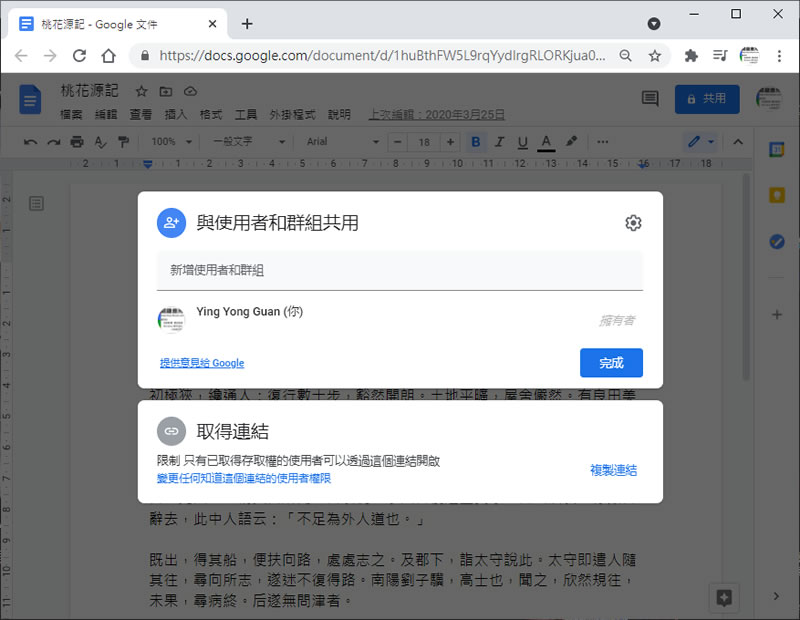Click the Google Docs home icon
Image resolution: width=800 pixels, height=620 pixels.
pyautogui.click(x=30, y=100)
